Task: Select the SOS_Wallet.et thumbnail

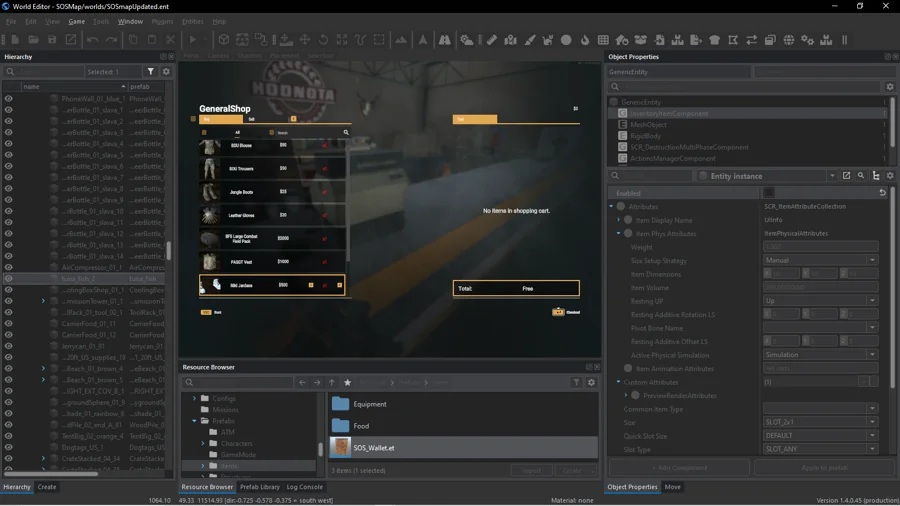Action: coord(340,447)
